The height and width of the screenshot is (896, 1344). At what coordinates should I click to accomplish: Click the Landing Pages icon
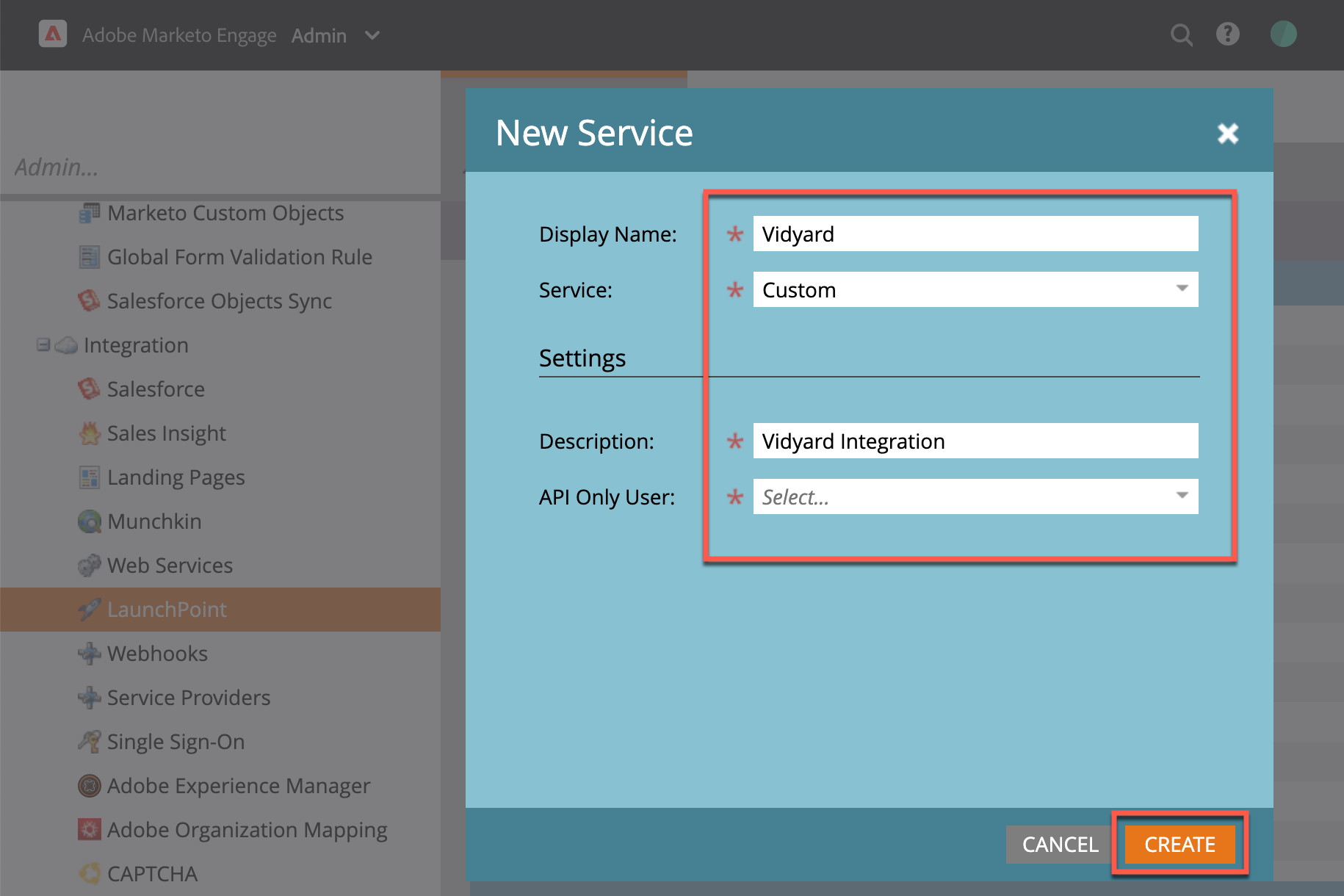(90, 477)
